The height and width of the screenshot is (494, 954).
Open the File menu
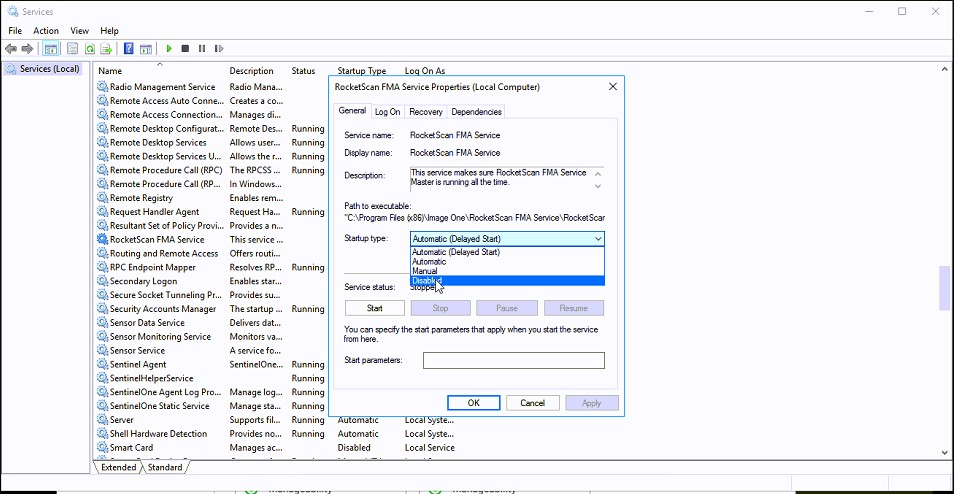pyautogui.click(x=15, y=30)
